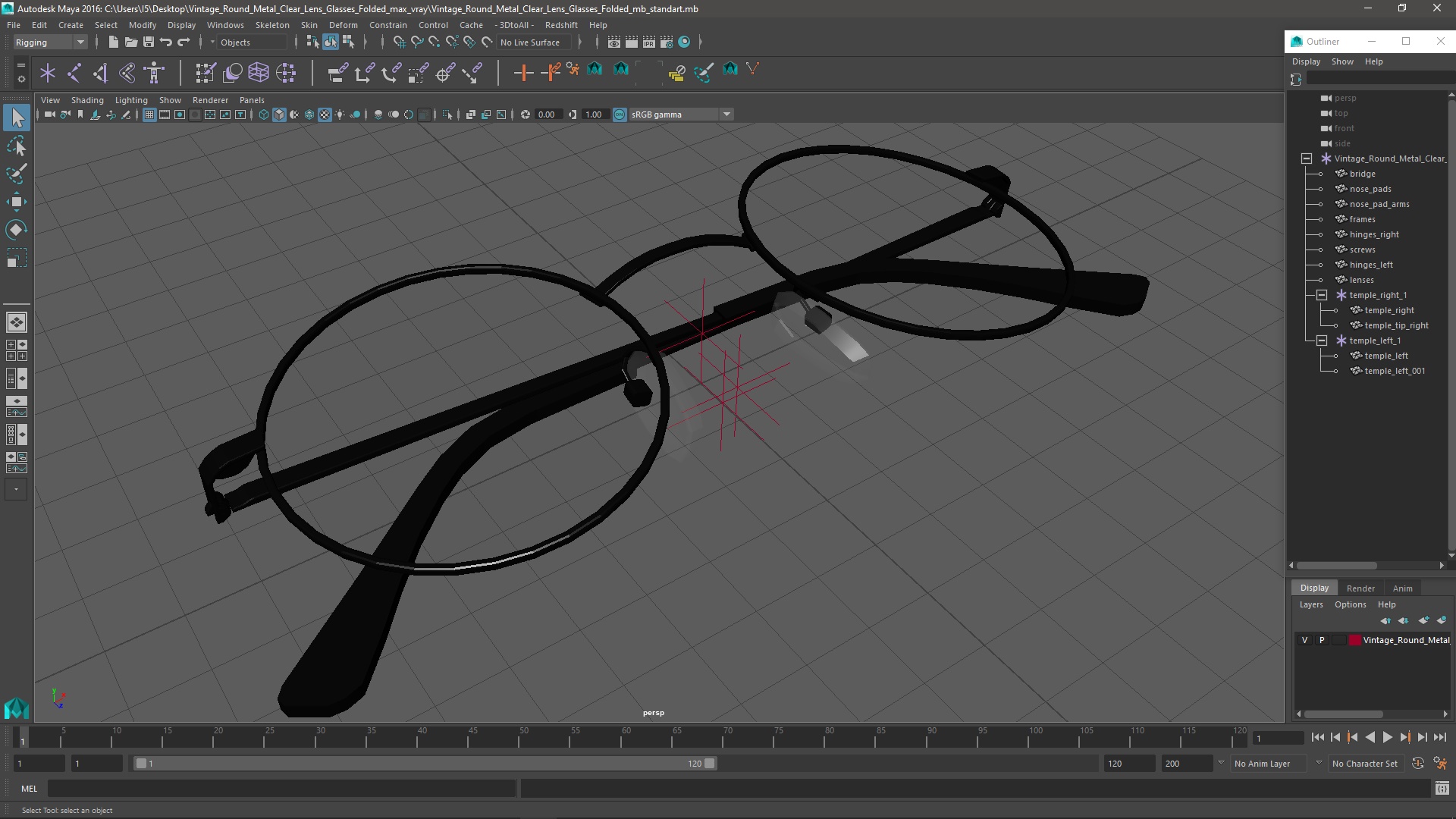Toggle Textured display in viewport

[x=325, y=115]
